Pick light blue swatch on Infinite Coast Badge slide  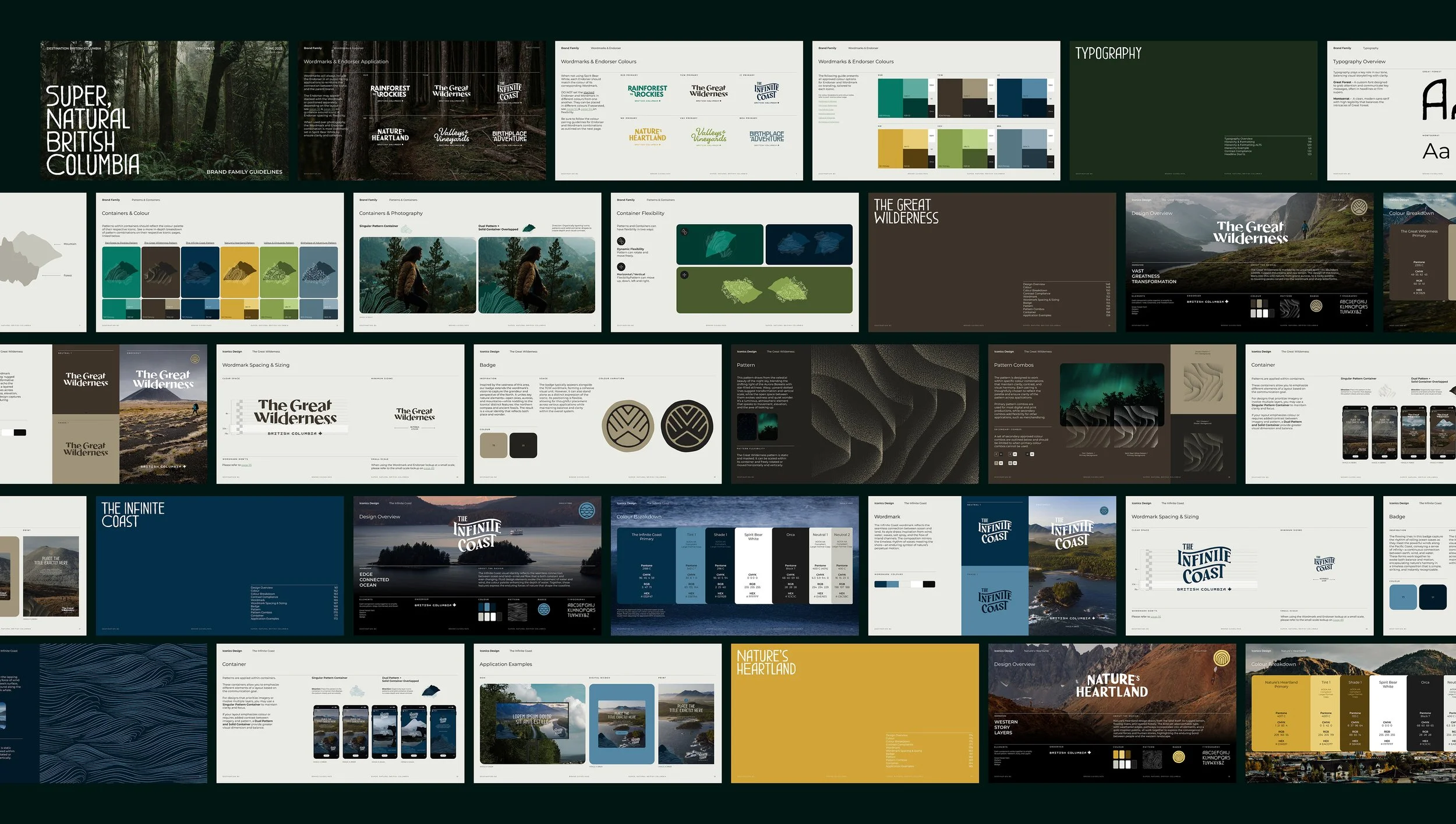1403,597
